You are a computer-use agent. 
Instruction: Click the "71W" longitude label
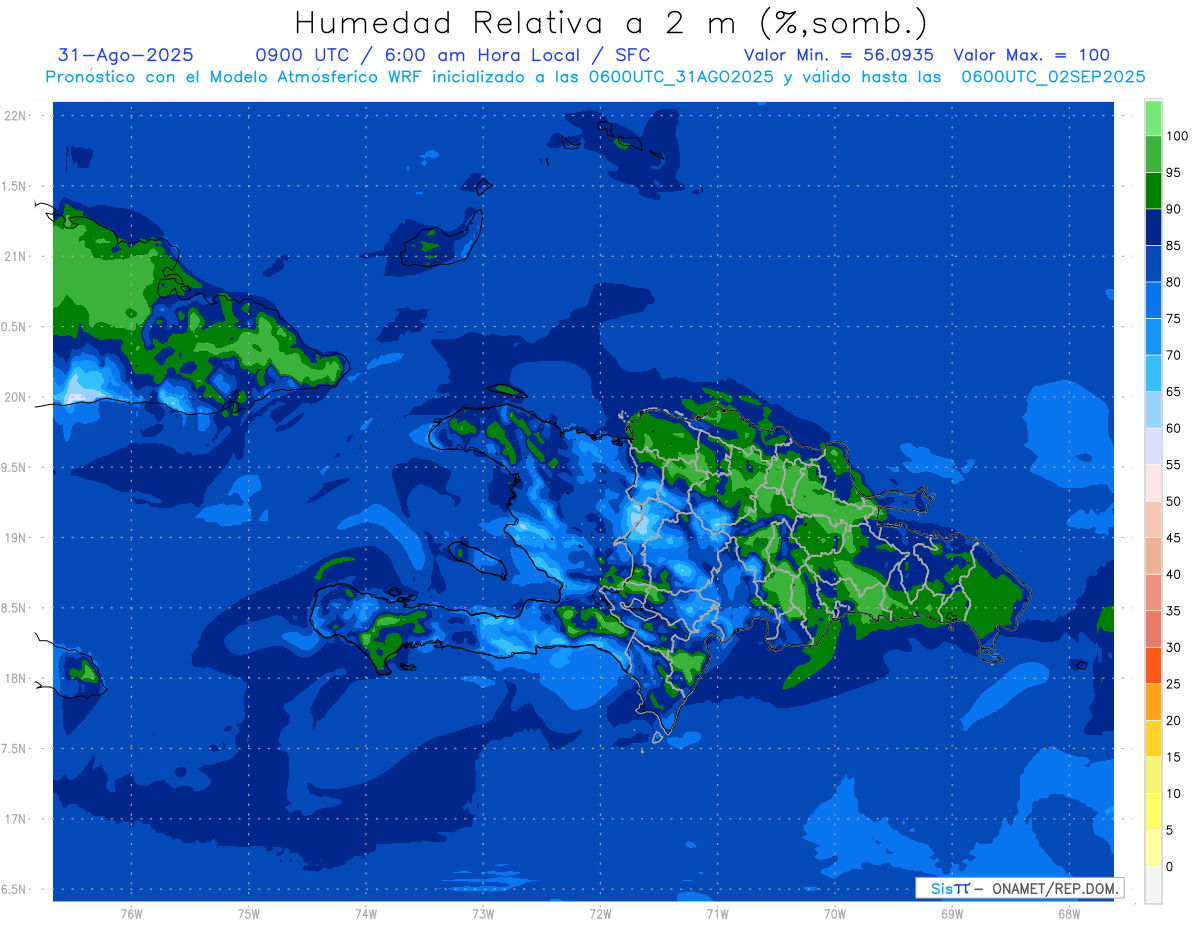click(x=717, y=914)
